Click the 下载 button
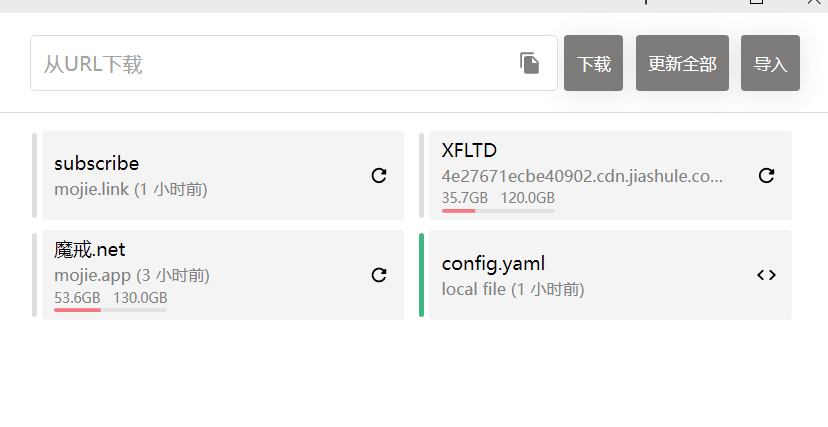The height and width of the screenshot is (427, 828). point(593,63)
